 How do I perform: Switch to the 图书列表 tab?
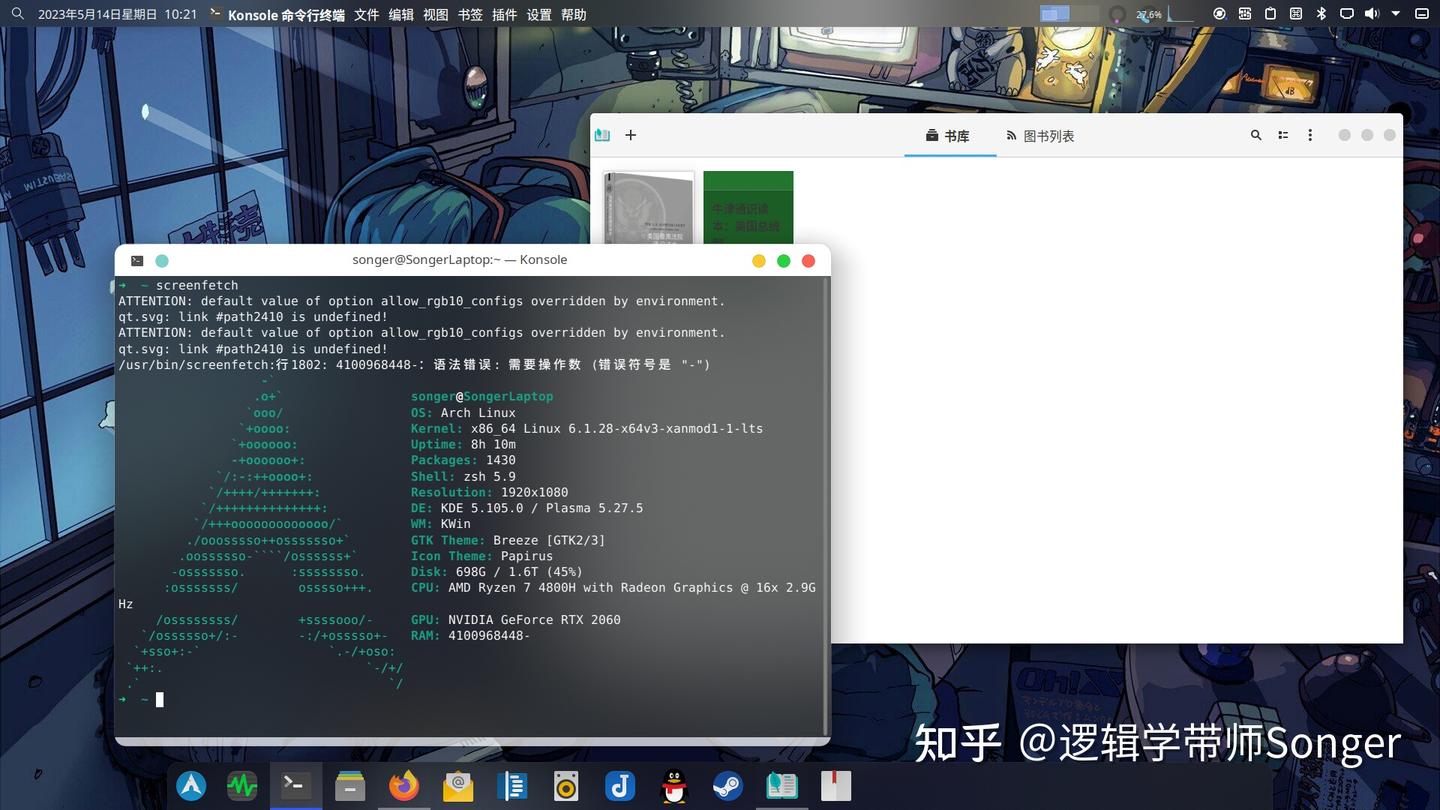point(1040,136)
